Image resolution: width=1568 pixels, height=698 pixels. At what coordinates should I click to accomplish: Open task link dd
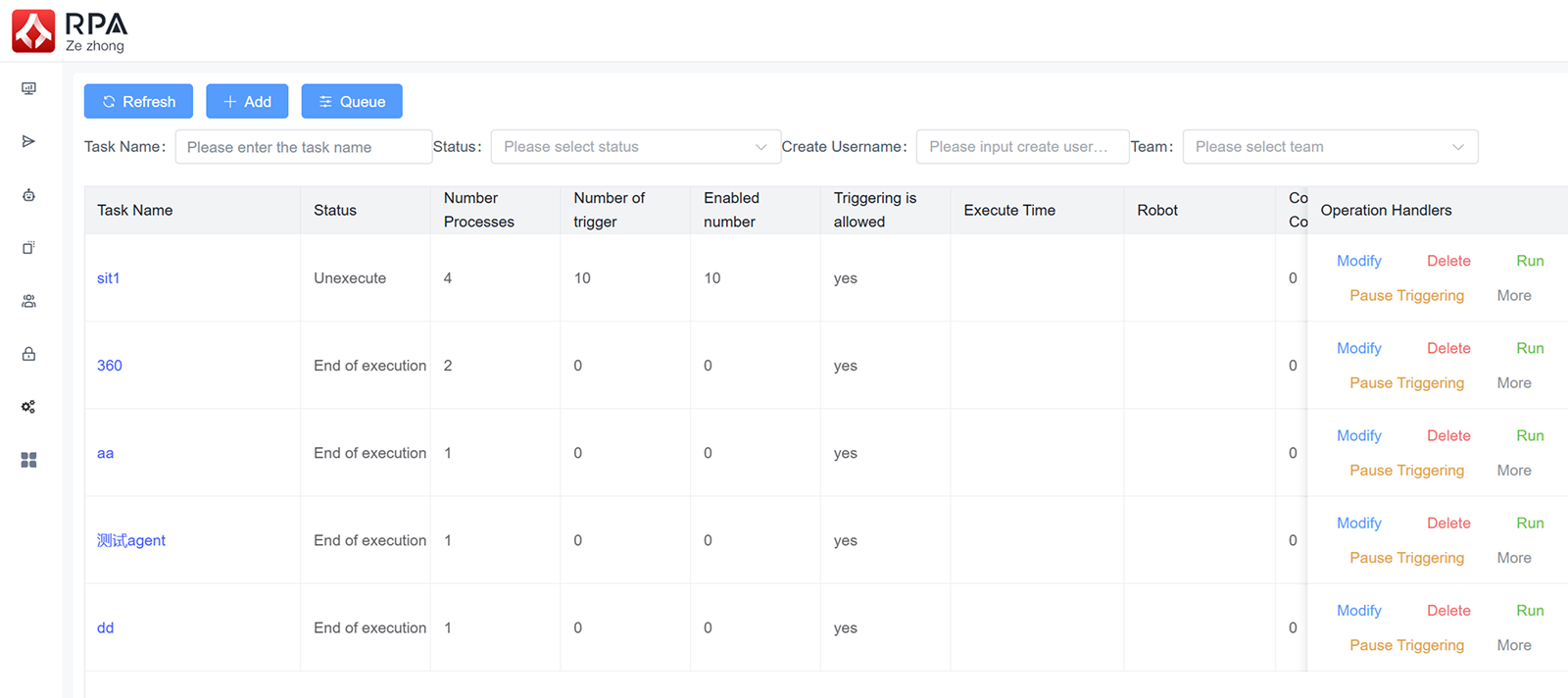105,627
